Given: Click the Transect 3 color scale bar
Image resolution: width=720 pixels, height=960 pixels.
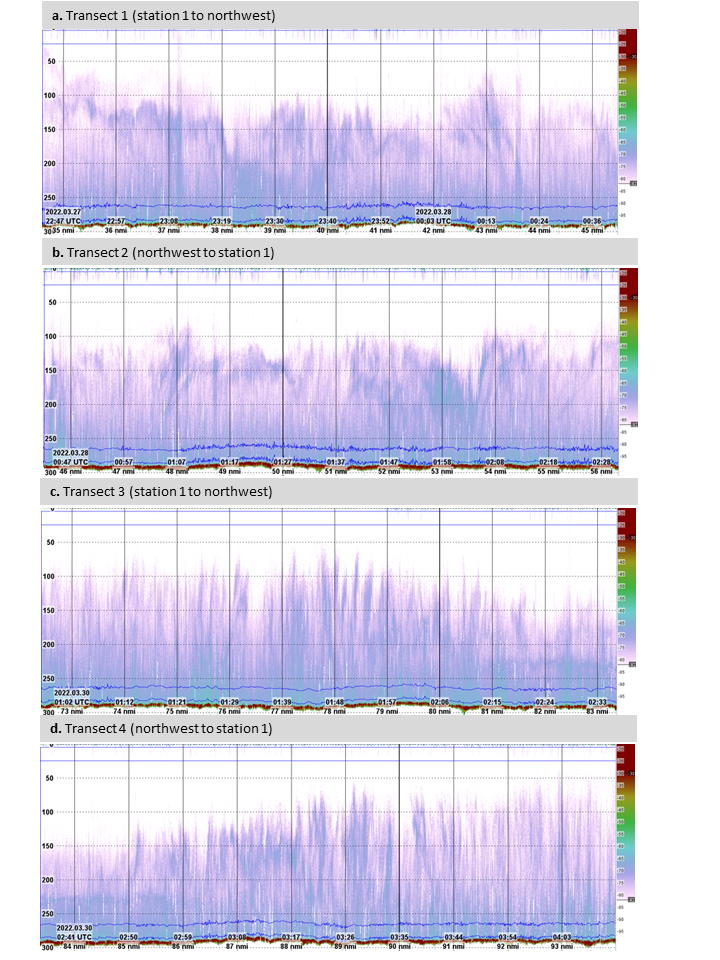Looking at the screenshot, I should pyautogui.click(x=628, y=586).
